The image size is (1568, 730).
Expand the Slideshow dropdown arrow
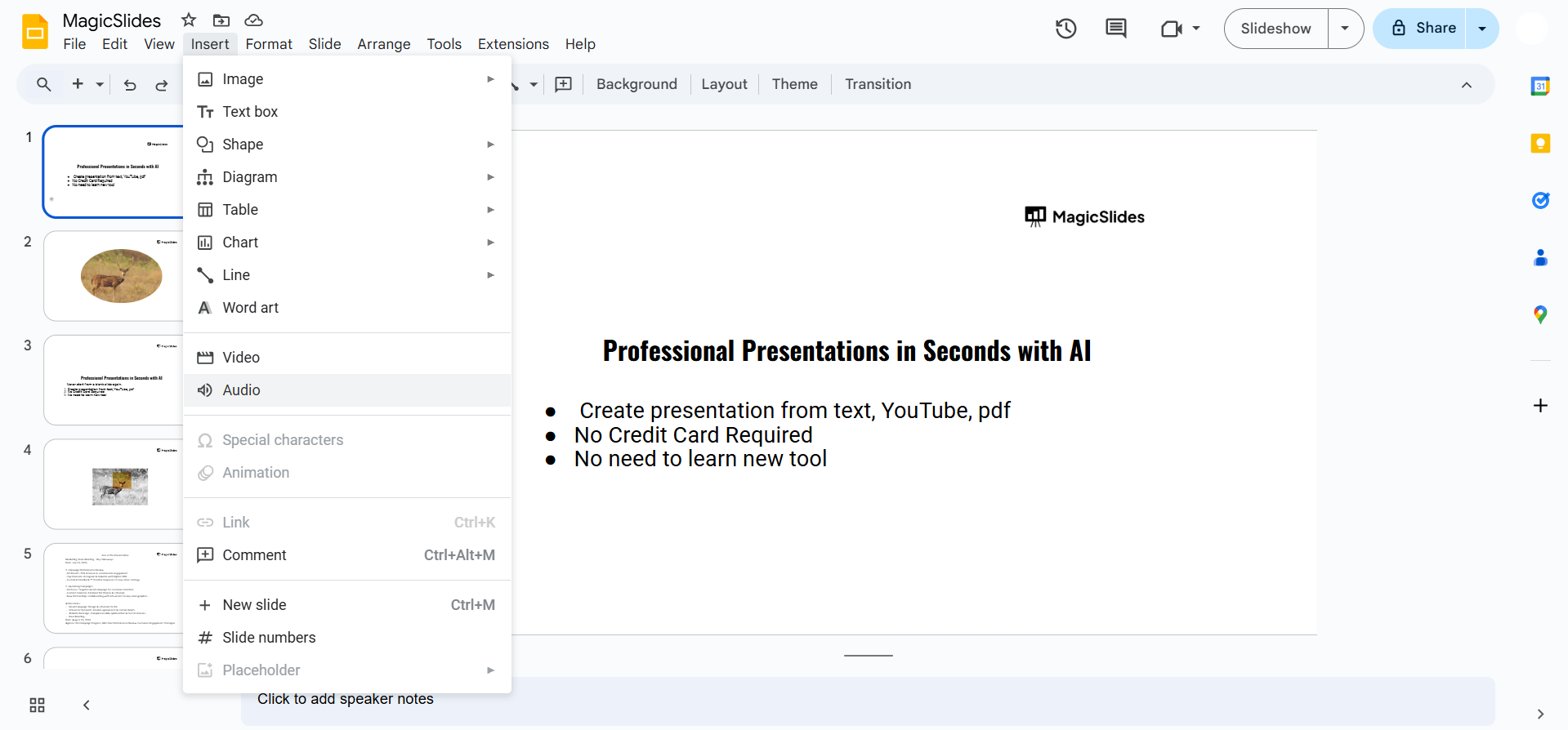(1345, 29)
